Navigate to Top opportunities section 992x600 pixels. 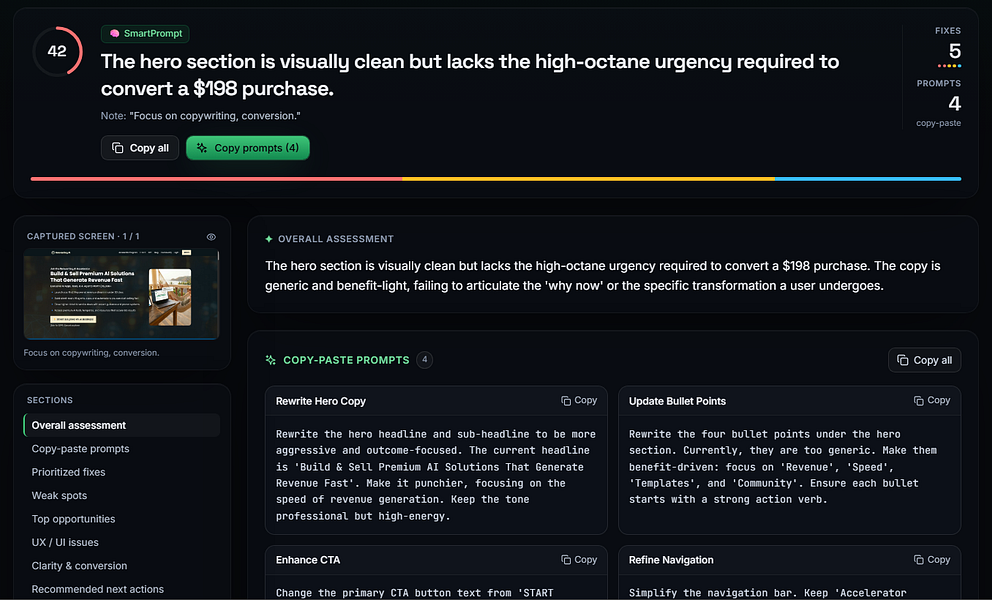click(x=73, y=519)
